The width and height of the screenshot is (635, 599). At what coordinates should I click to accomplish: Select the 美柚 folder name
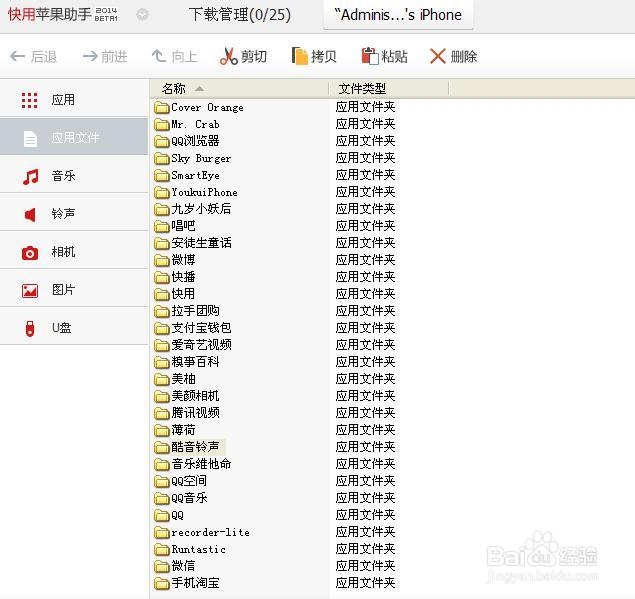tap(183, 379)
